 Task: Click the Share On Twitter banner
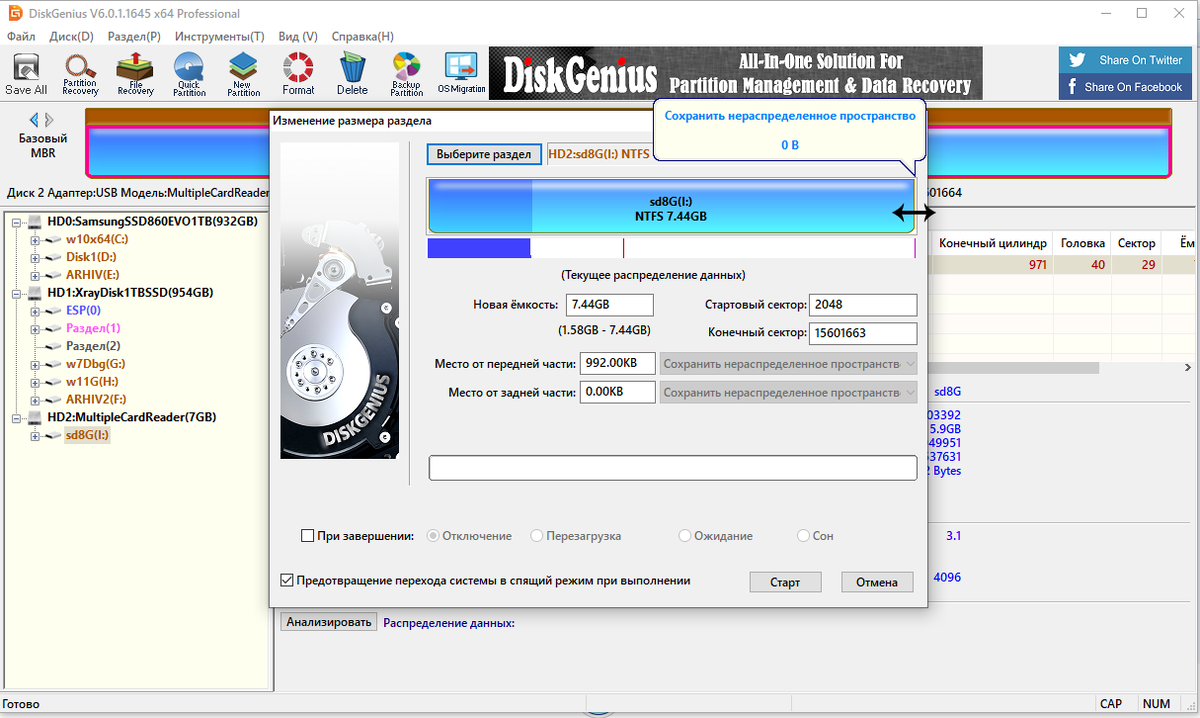point(1126,60)
